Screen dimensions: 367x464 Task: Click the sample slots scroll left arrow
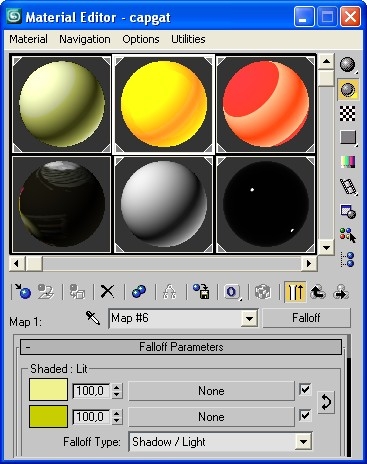[x=16, y=264]
